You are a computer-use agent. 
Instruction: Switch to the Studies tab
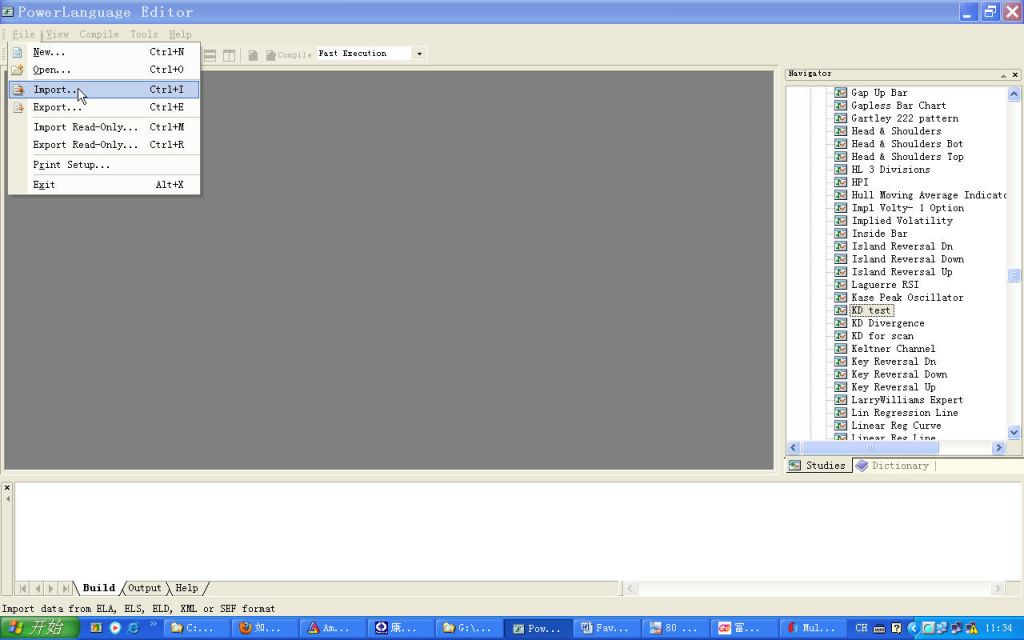coord(818,466)
